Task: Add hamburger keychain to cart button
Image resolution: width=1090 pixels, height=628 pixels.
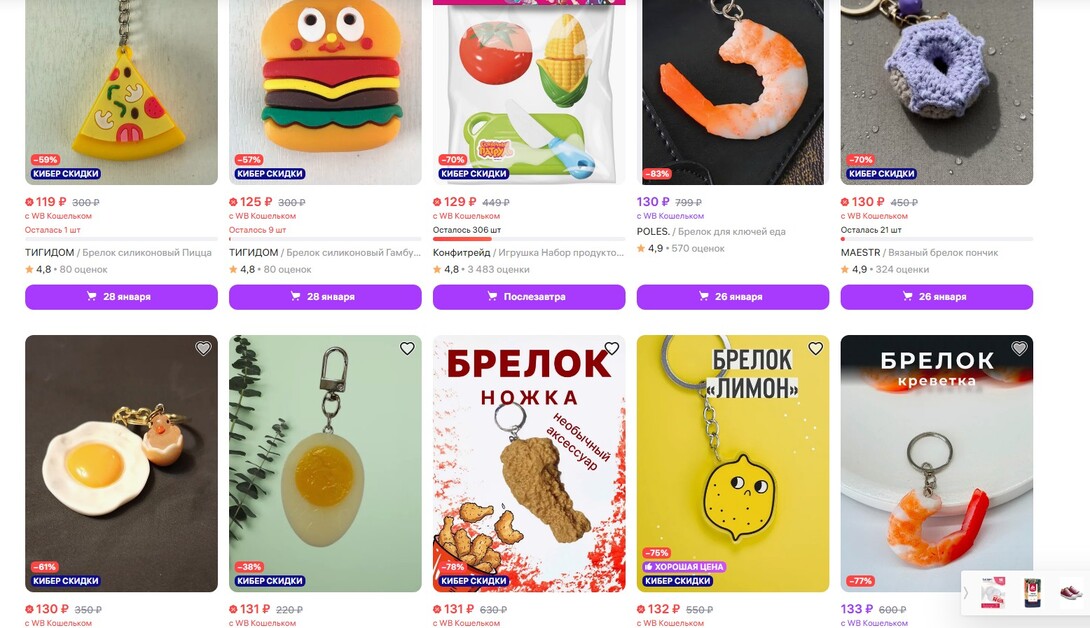Action: coord(325,297)
